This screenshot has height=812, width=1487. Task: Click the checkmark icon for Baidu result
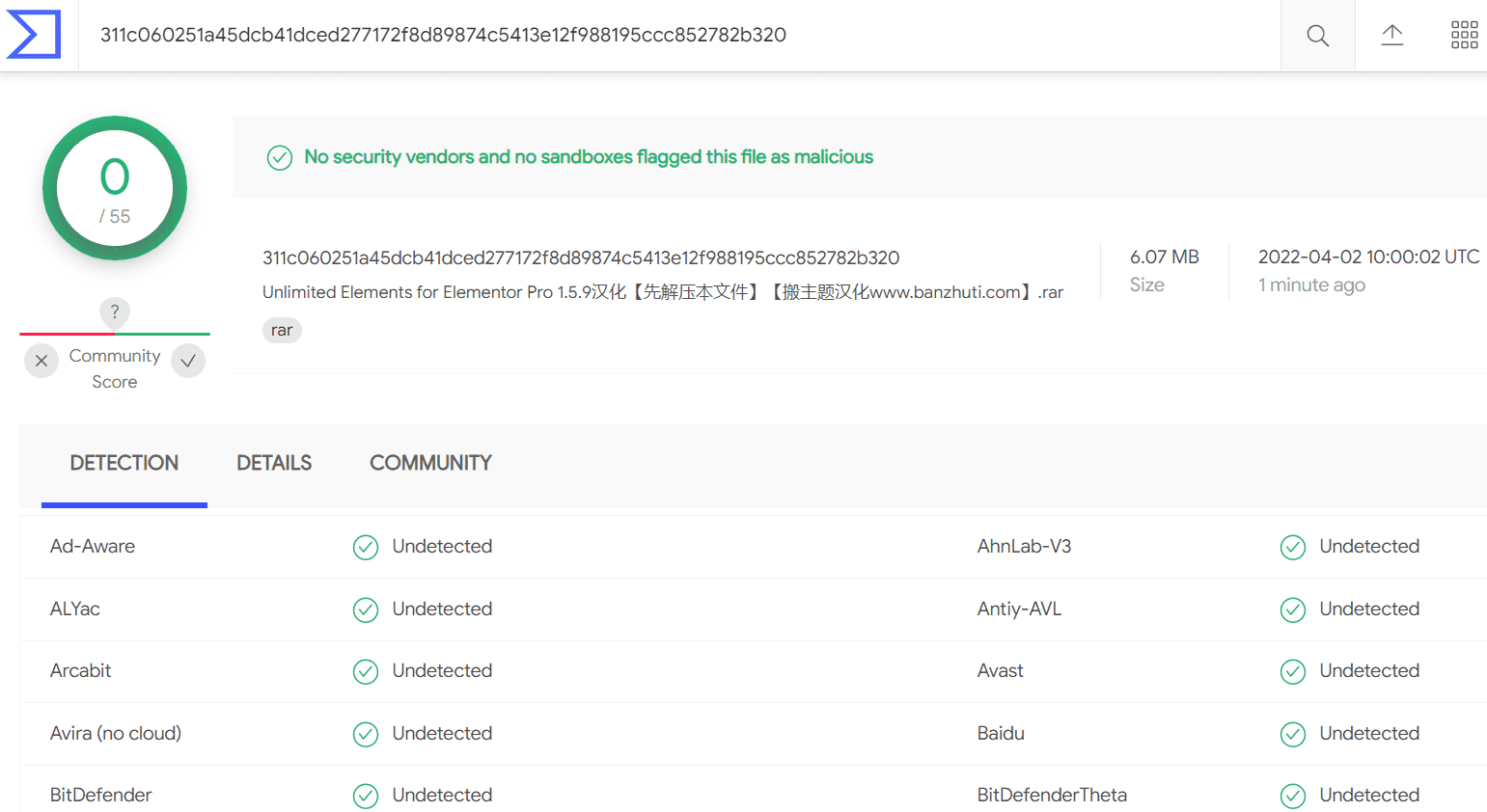tap(1293, 734)
